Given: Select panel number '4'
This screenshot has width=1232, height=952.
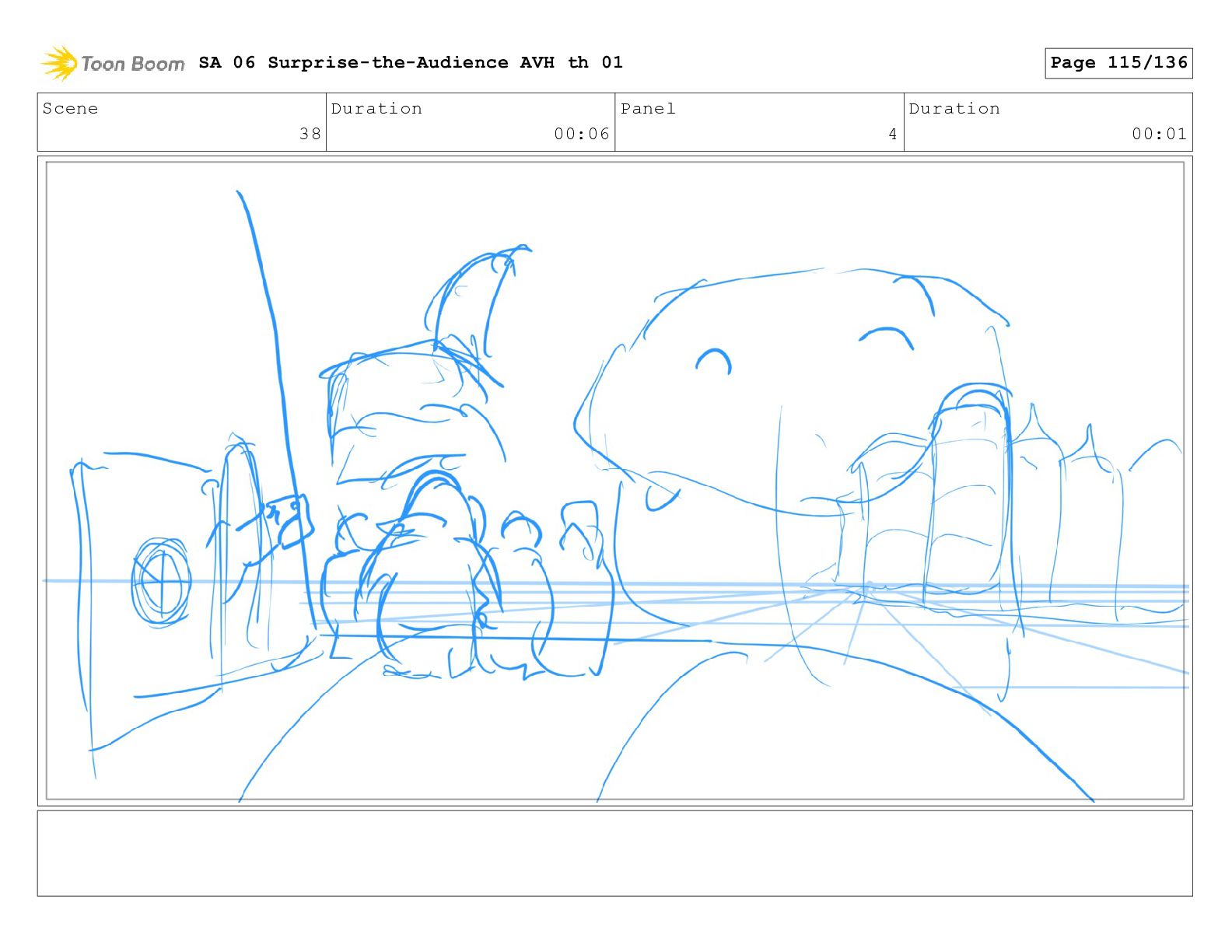Looking at the screenshot, I should (893, 134).
